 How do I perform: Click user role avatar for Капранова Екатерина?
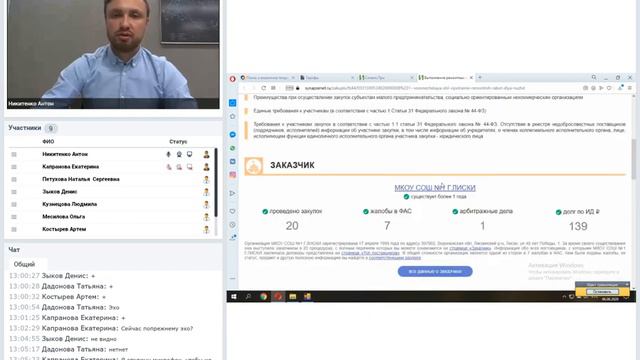[207, 167]
